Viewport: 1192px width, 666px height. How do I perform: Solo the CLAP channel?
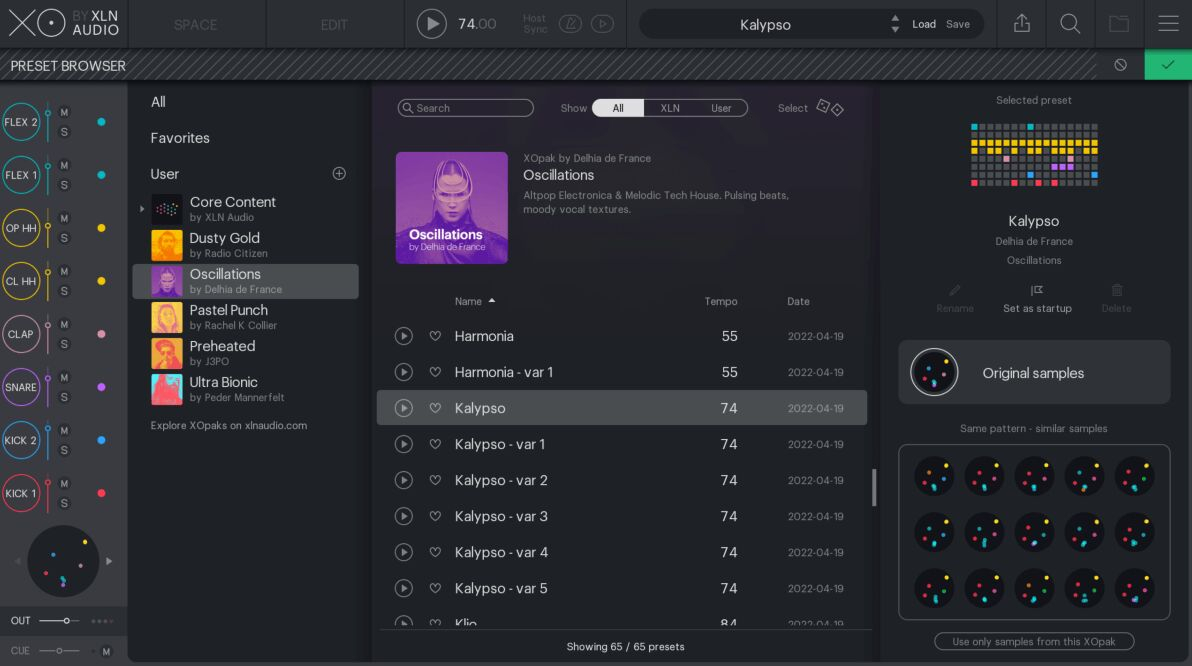pos(65,345)
